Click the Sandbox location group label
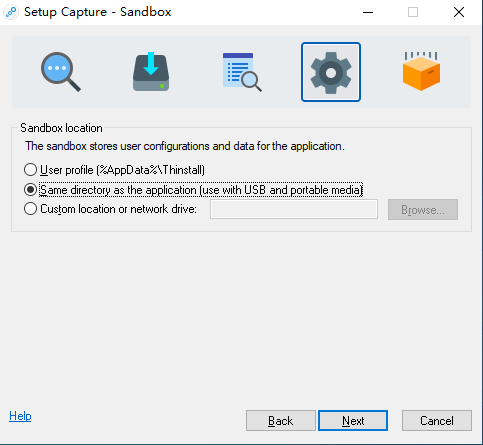This screenshot has width=483, height=445. pos(61,128)
